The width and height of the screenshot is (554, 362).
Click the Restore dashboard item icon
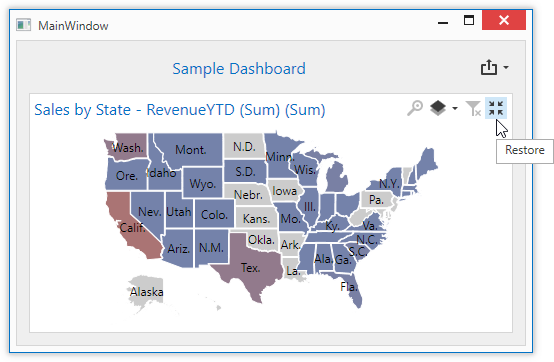click(x=496, y=108)
